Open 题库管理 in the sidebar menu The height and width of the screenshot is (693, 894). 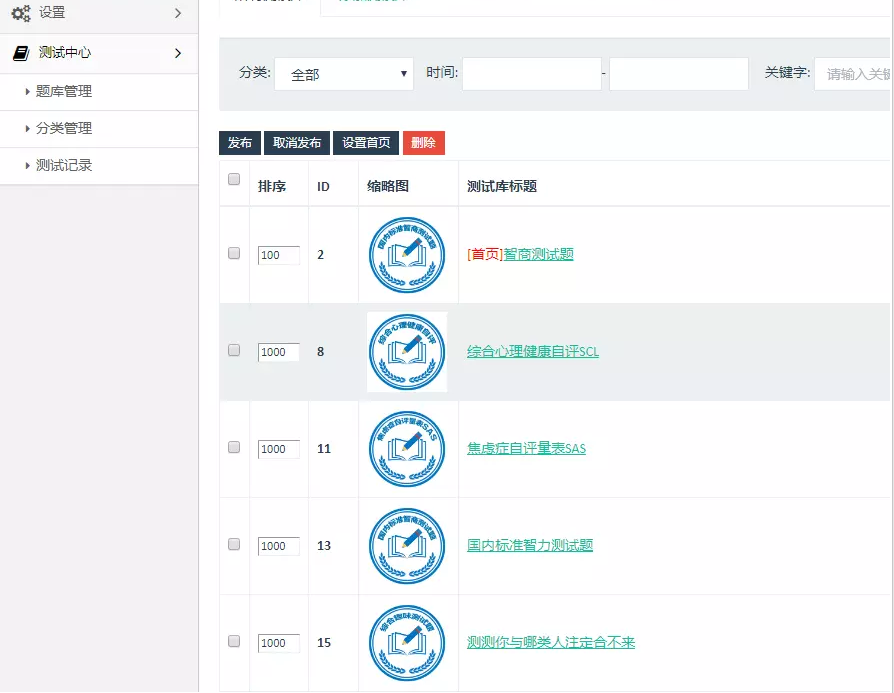coord(63,91)
